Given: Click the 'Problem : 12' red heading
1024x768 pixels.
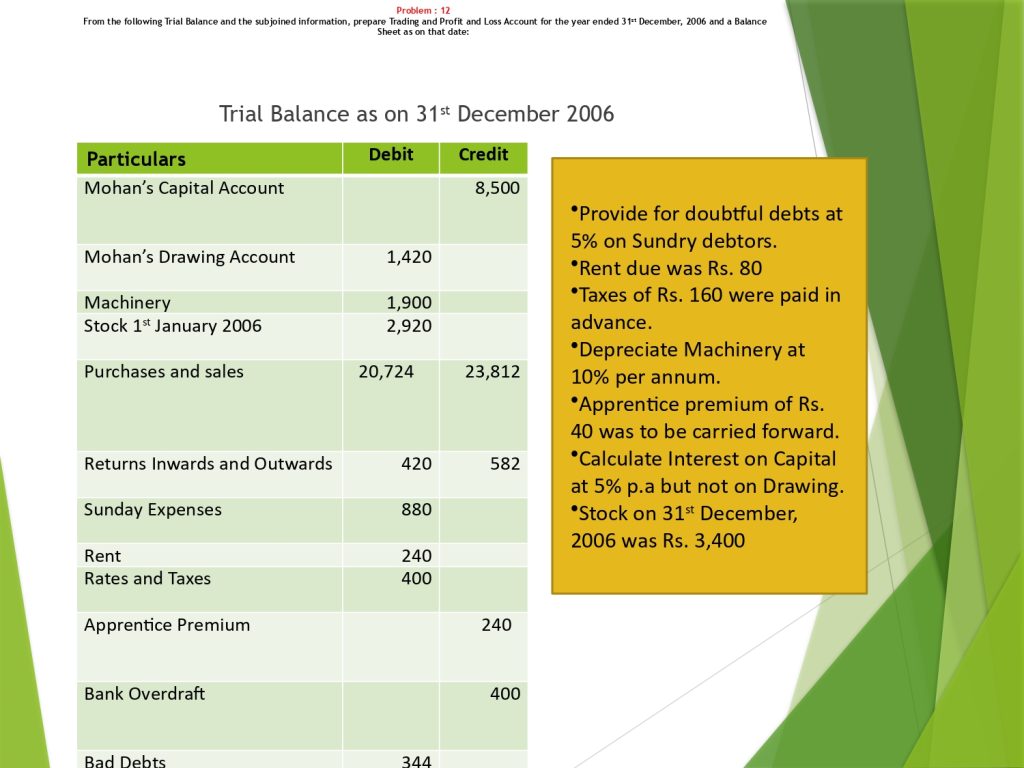Looking at the screenshot, I should click(423, 10).
